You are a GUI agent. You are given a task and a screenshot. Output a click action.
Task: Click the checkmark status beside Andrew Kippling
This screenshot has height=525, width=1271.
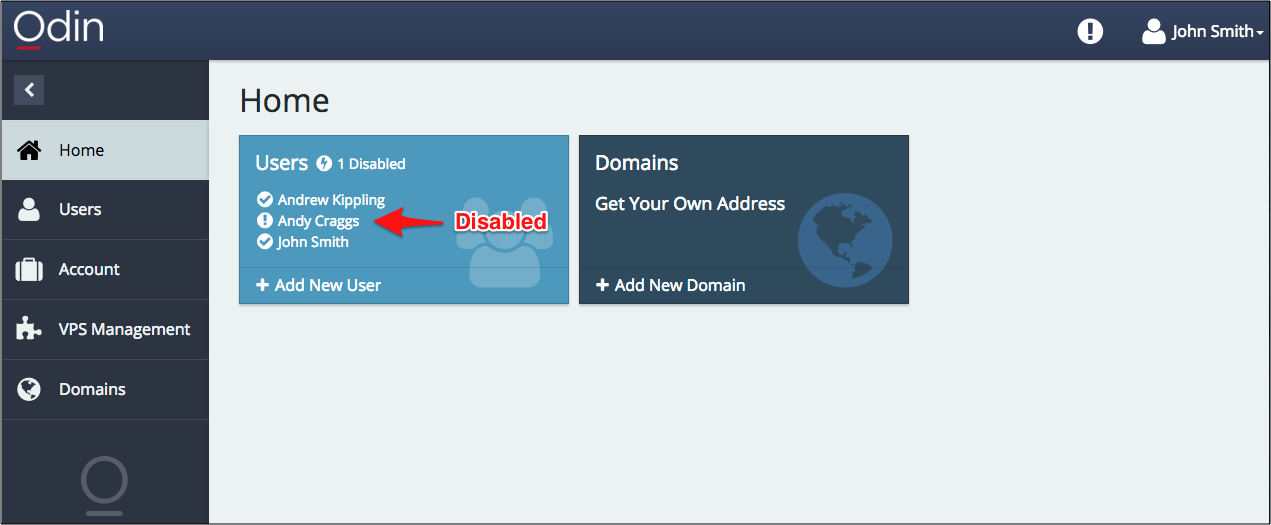tap(265, 200)
